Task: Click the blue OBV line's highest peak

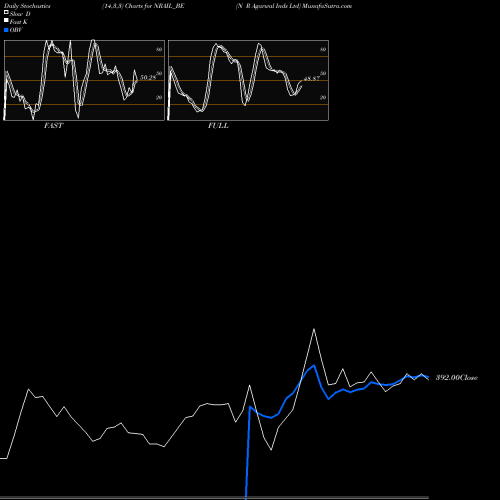Action: pos(314,366)
